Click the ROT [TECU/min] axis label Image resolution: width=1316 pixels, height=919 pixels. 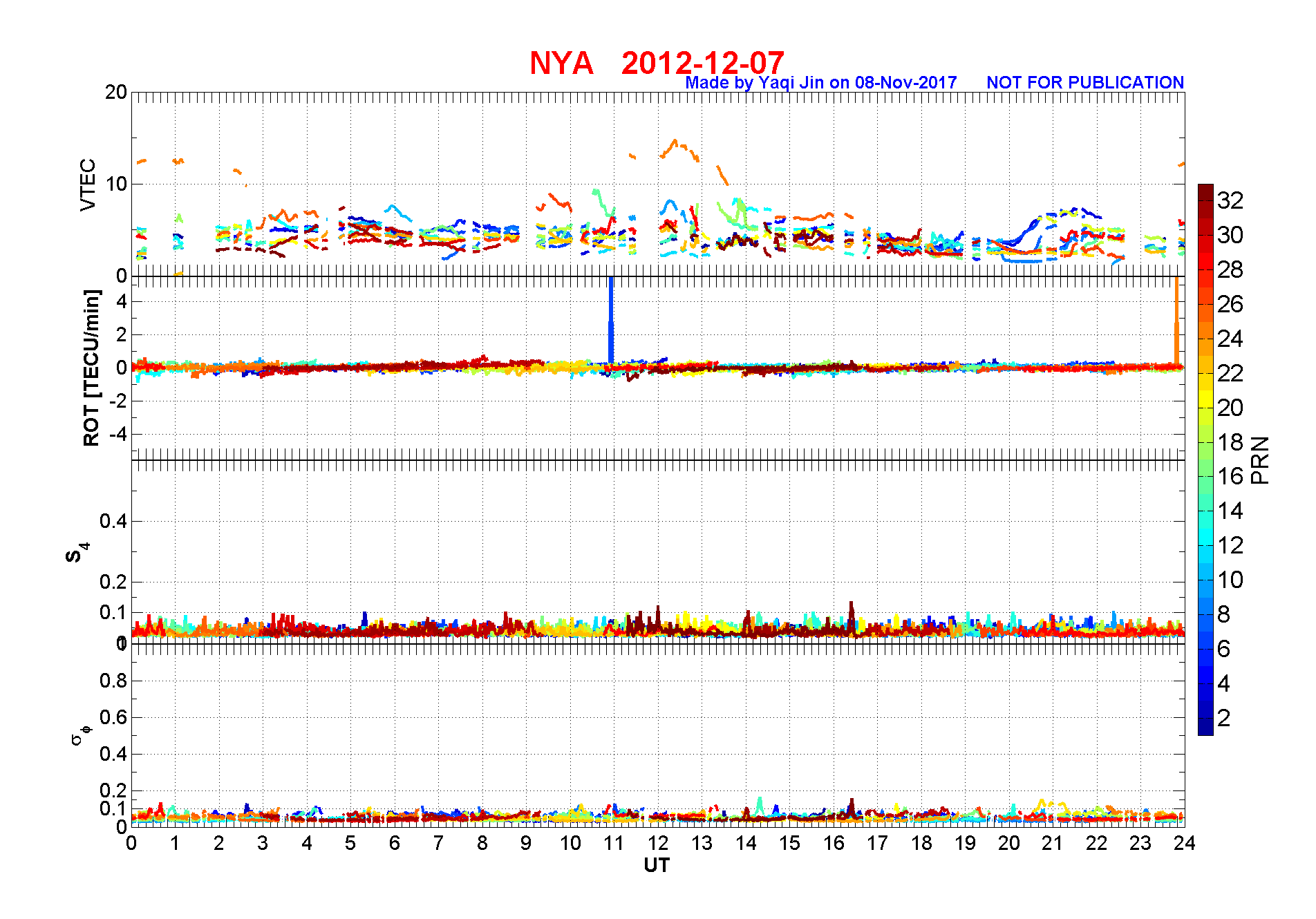[x=91, y=368]
